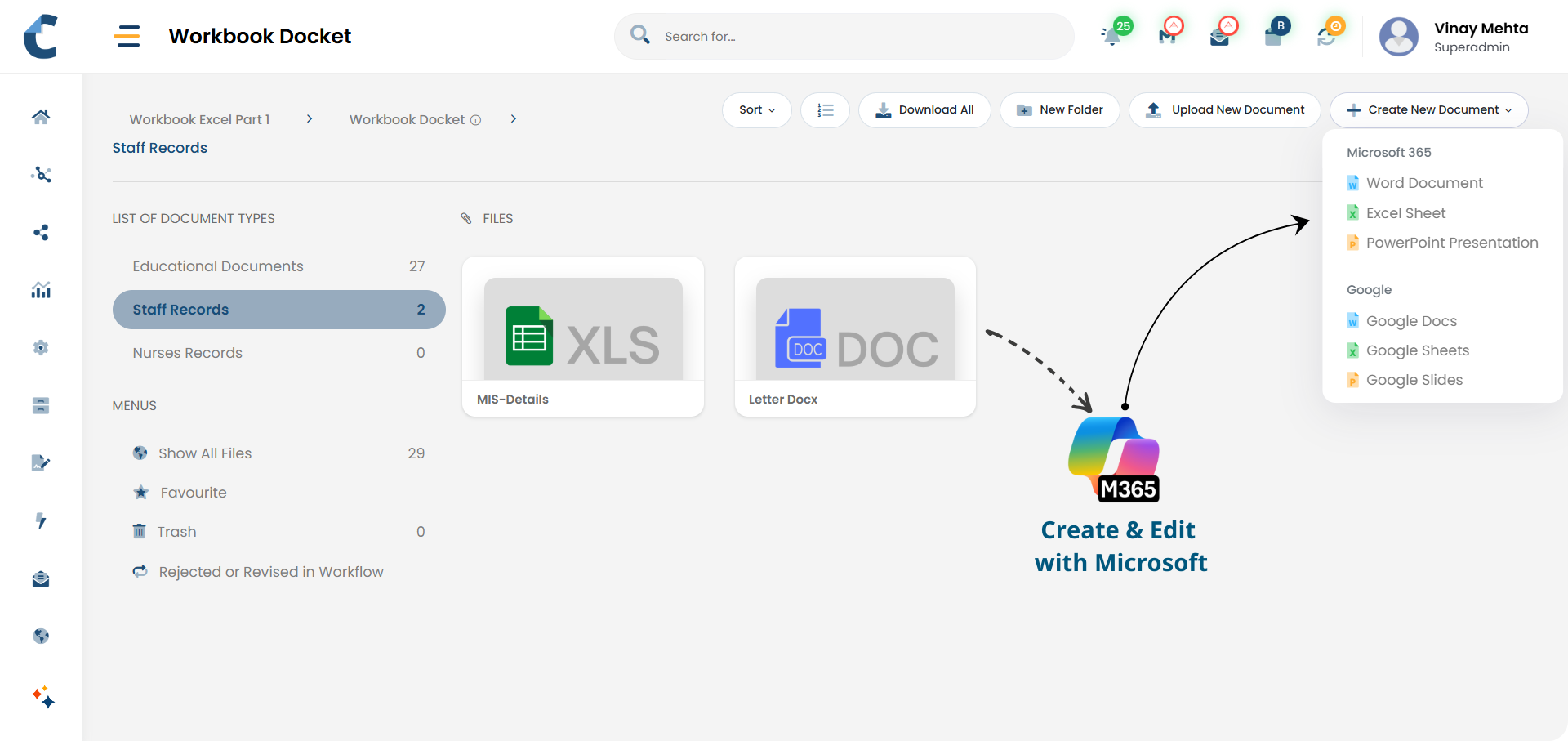Expand the Sort dropdown

(756, 110)
